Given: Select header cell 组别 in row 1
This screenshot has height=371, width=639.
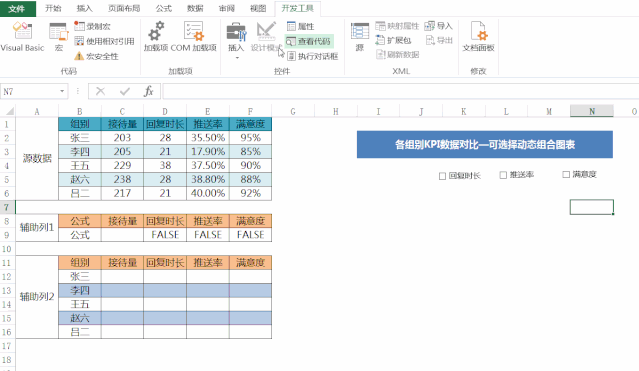Looking at the screenshot, I should coord(79,124).
